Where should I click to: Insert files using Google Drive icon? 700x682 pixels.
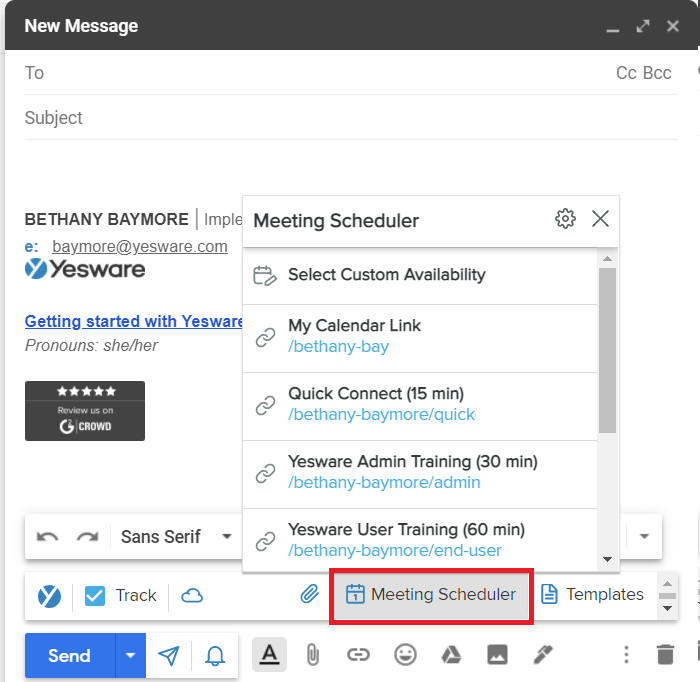[x=451, y=655]
